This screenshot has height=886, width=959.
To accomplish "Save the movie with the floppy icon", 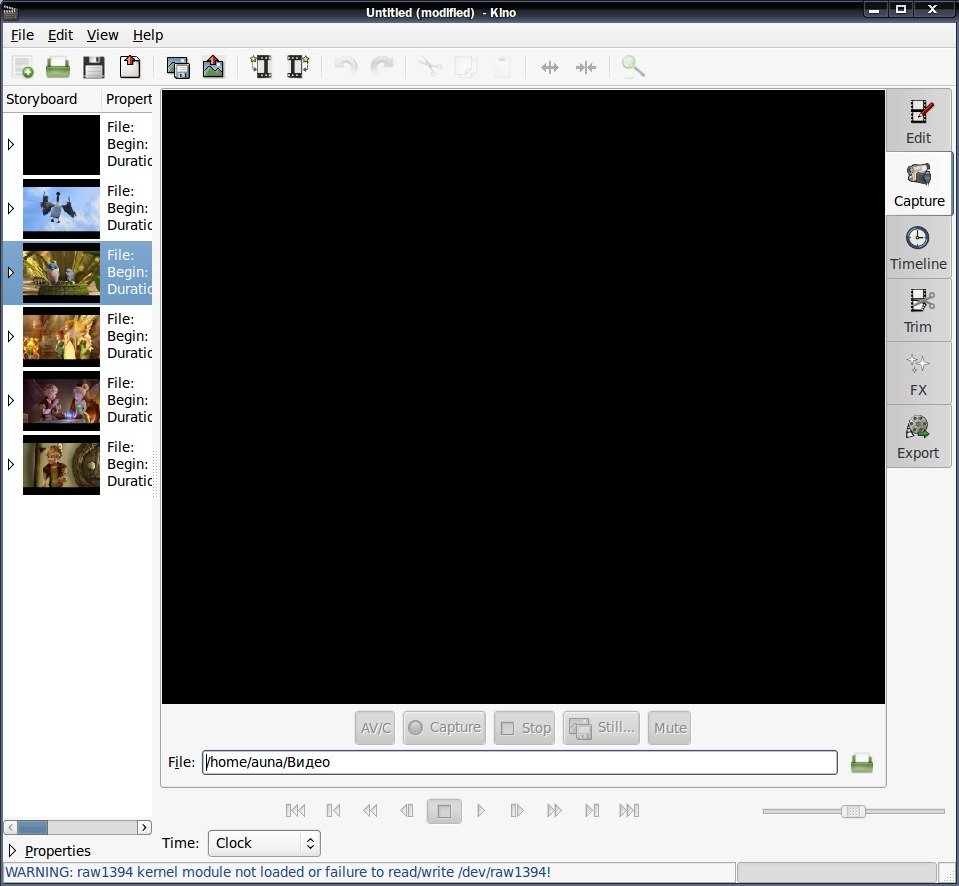I will (x=94, y=67).
